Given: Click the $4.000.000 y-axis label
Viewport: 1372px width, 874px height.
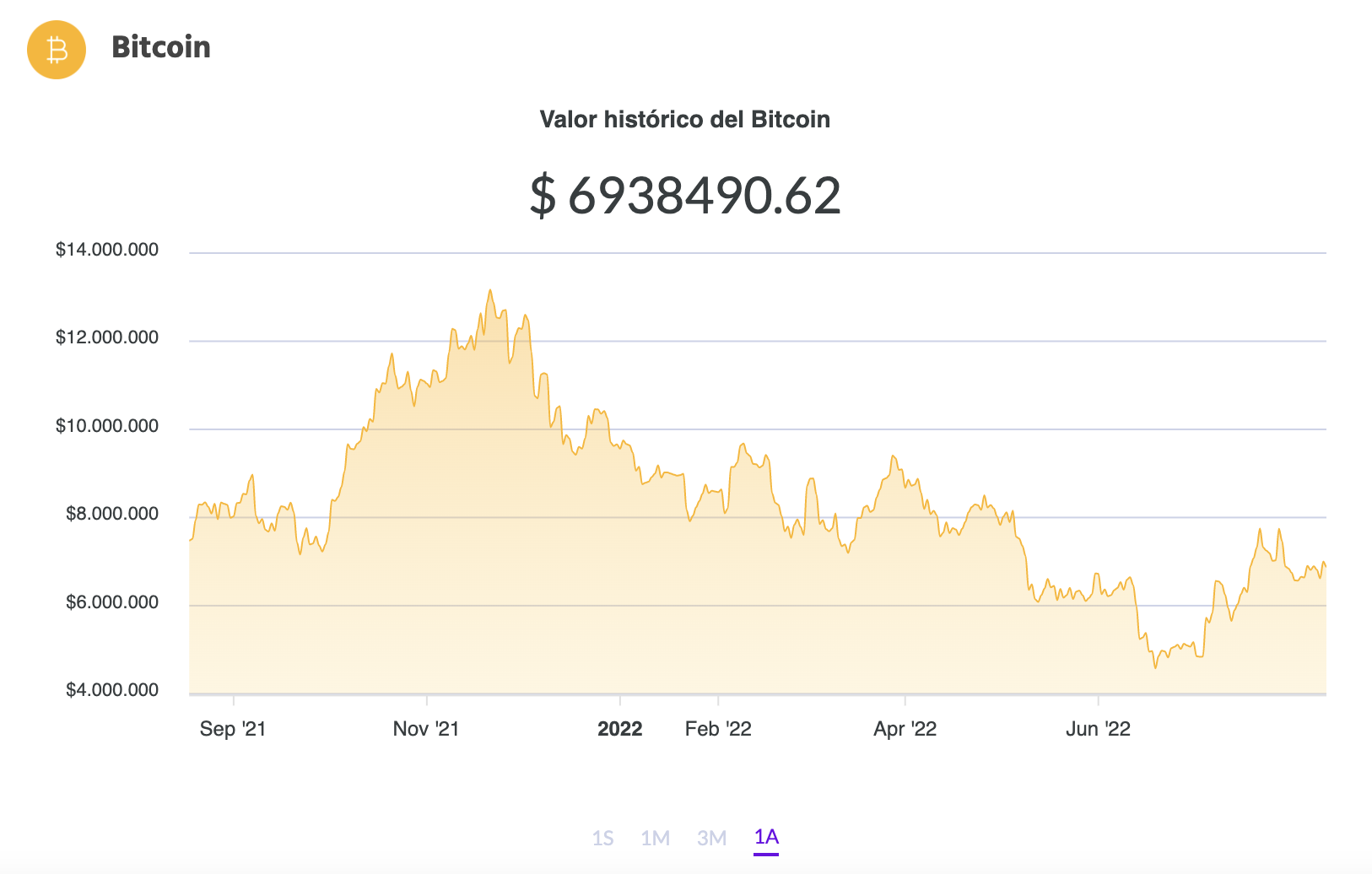Looking at the screenshot, I should click(112, 690).
